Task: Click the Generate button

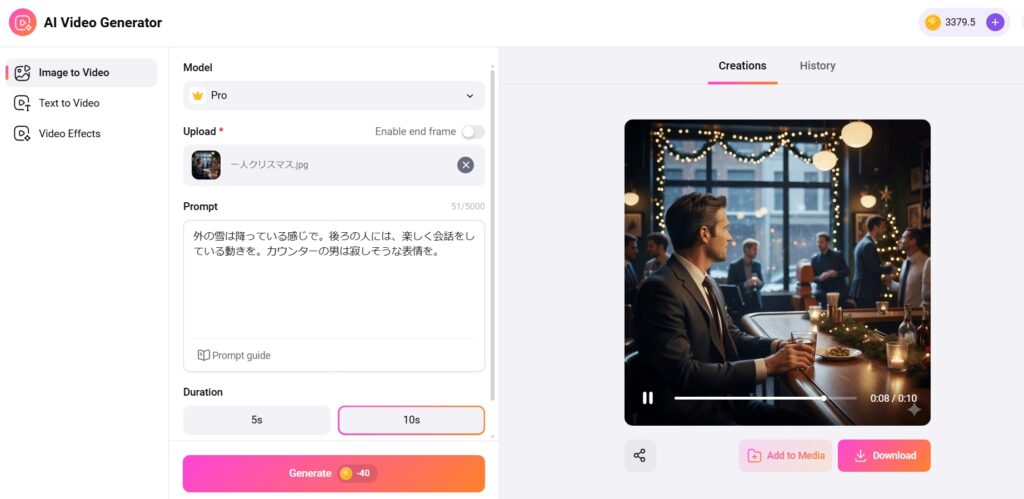Action: tap(333, 474)
